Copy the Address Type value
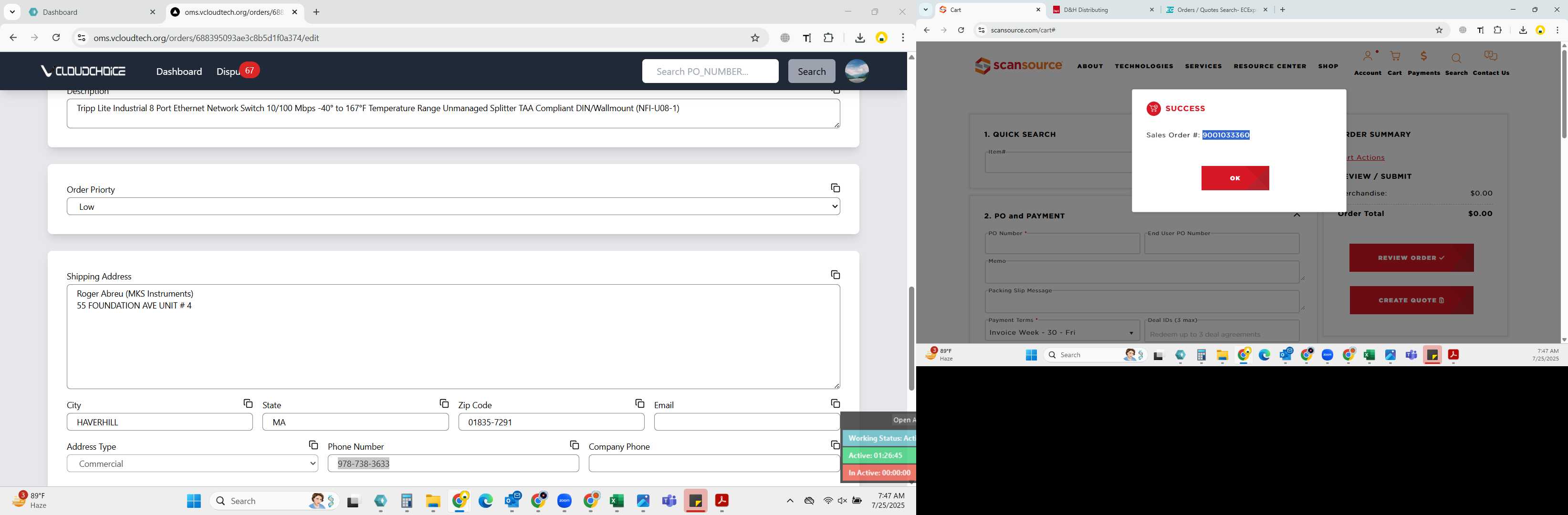Viewport: 1568px width, 515px height. click(x=313, y=445)
